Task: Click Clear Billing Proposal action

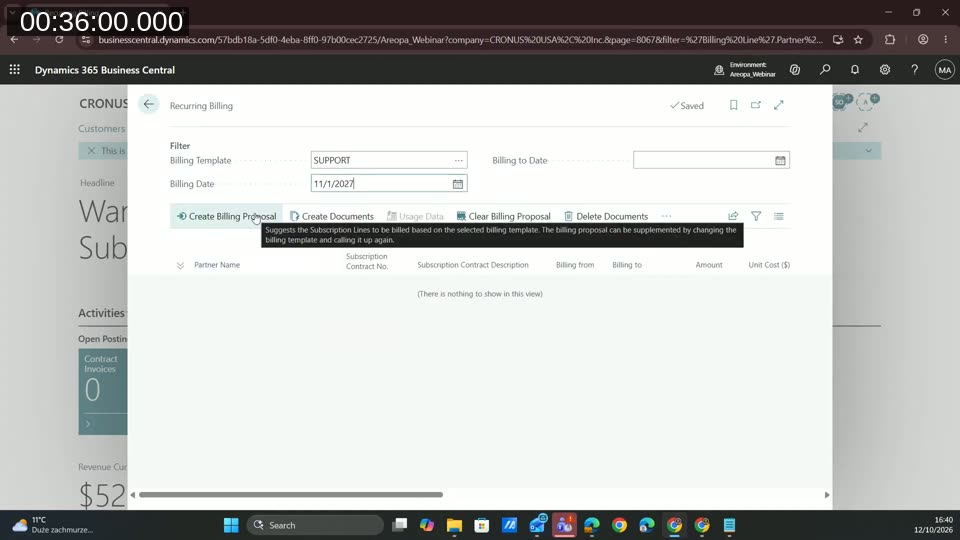Action: coord(503,216)
